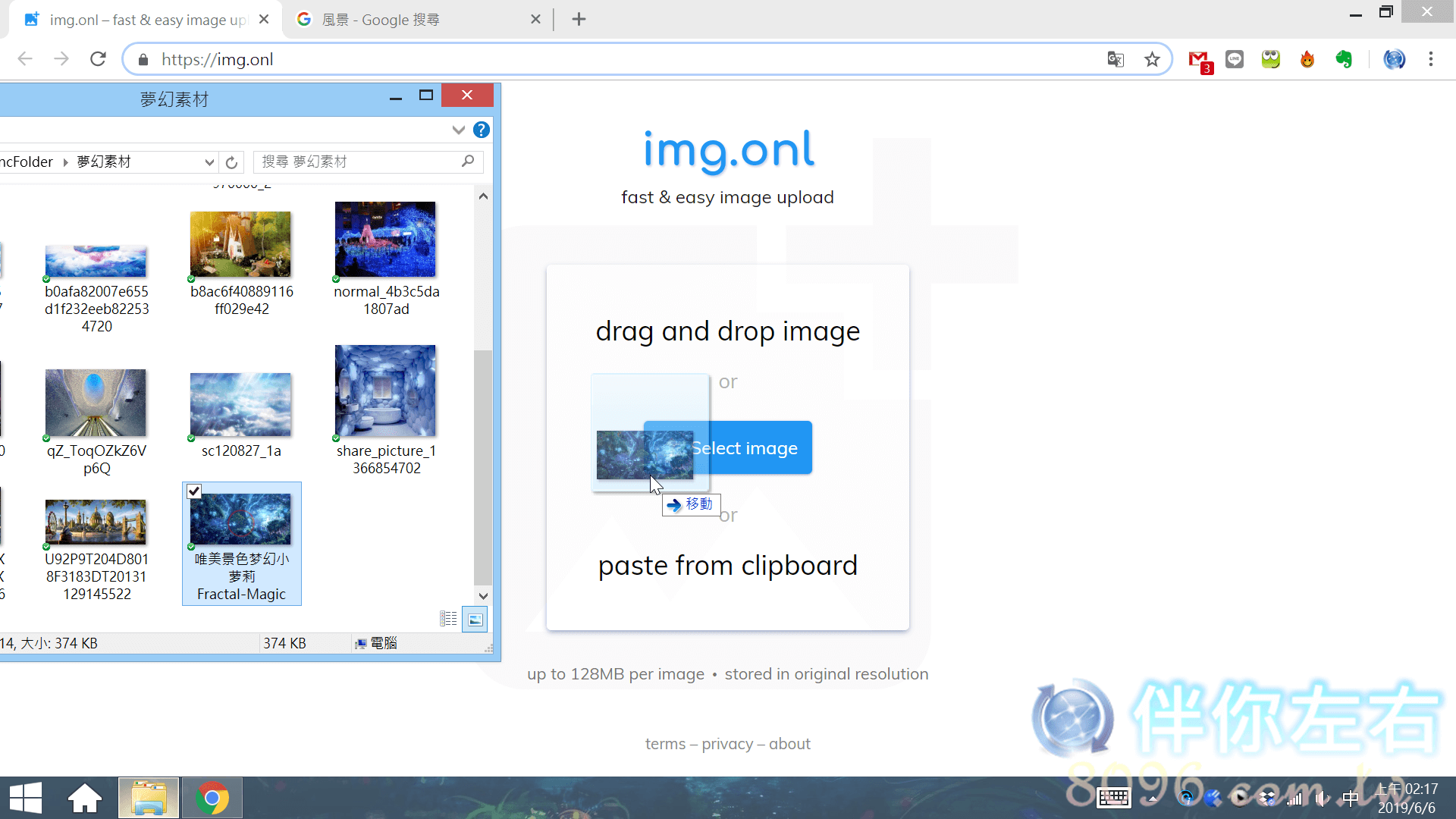
Task: Refresh the 夢幻素材 folder view
Action: (231, 162)
